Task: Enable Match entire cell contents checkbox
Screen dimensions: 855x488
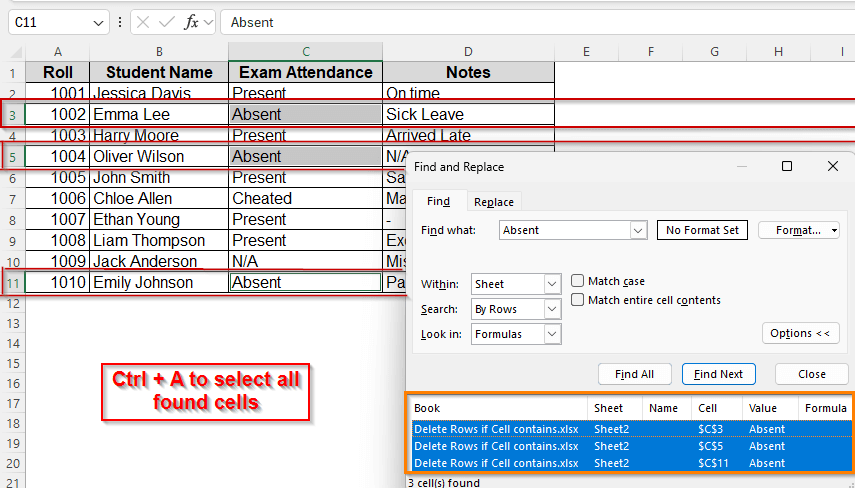Action: click(578, 300)
